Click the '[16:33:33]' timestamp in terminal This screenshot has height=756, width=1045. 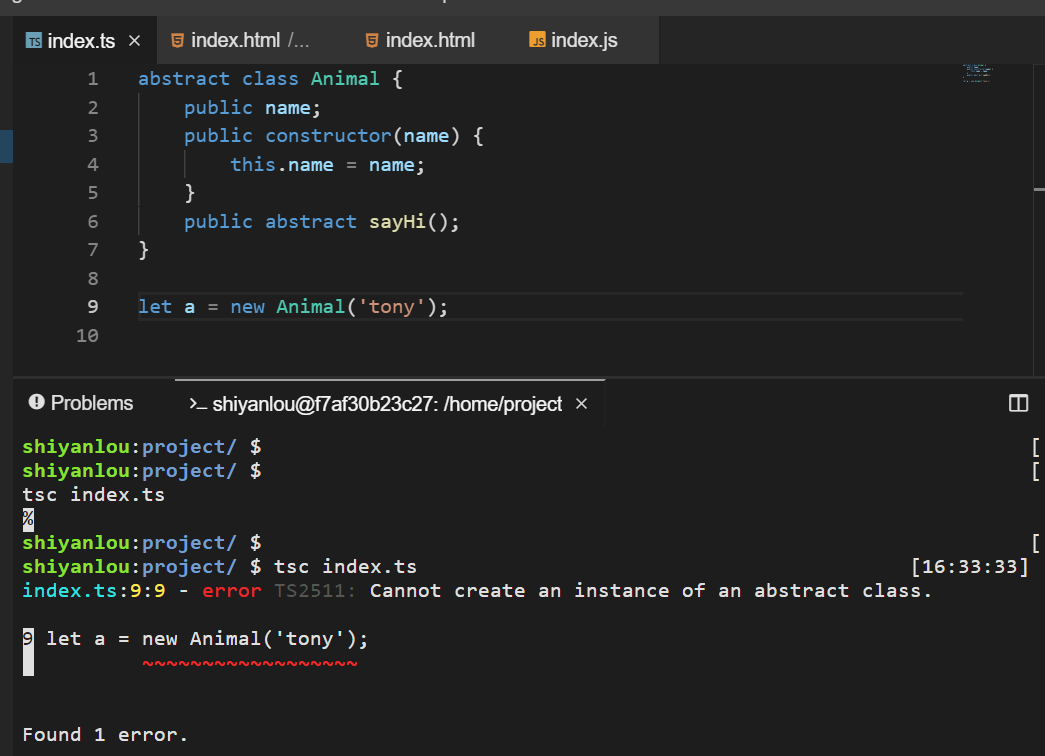click(x=970, y=567)
